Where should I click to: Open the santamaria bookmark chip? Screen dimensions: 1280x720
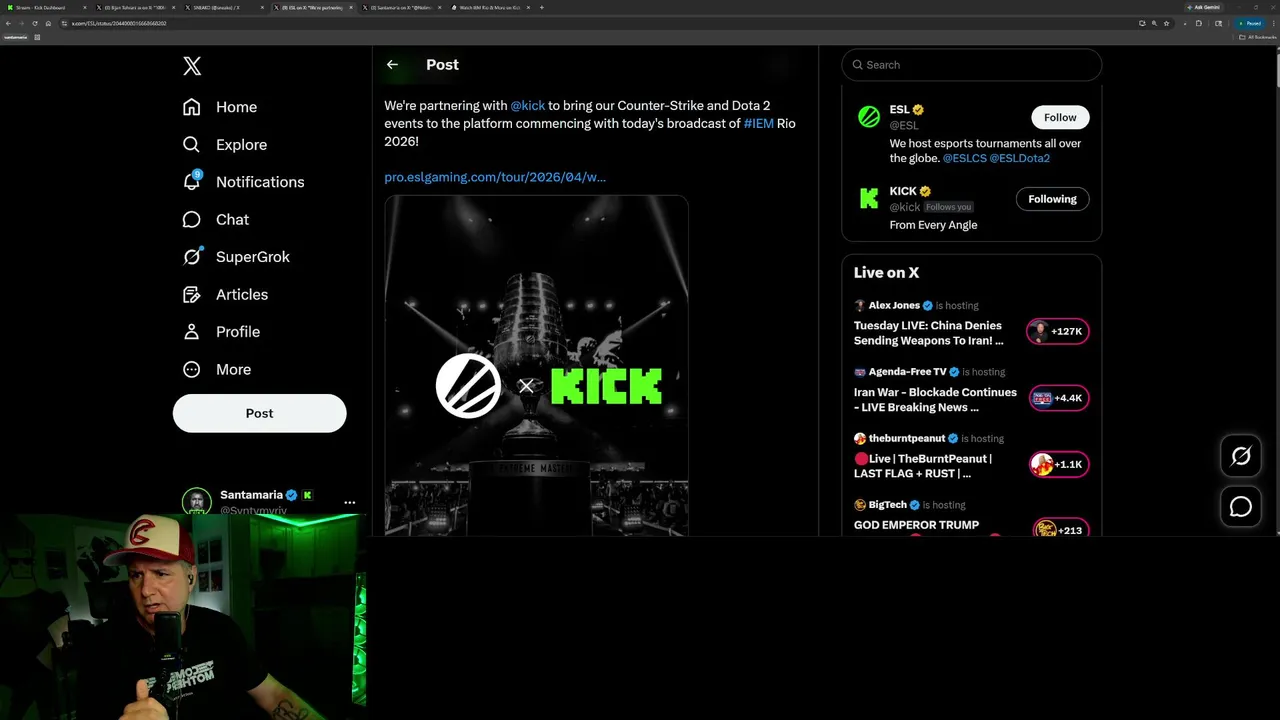[x=15, y=37]
